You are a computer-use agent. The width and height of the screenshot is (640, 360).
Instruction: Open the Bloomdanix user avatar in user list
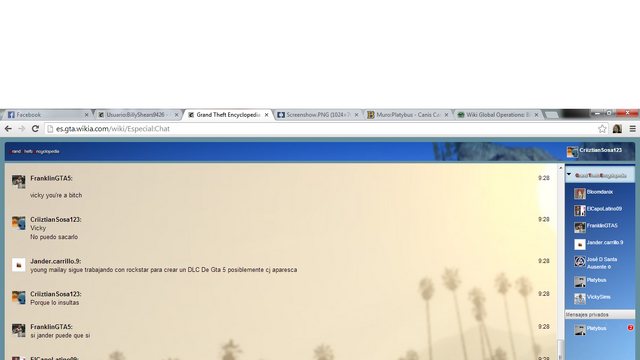tap(580, 193)
